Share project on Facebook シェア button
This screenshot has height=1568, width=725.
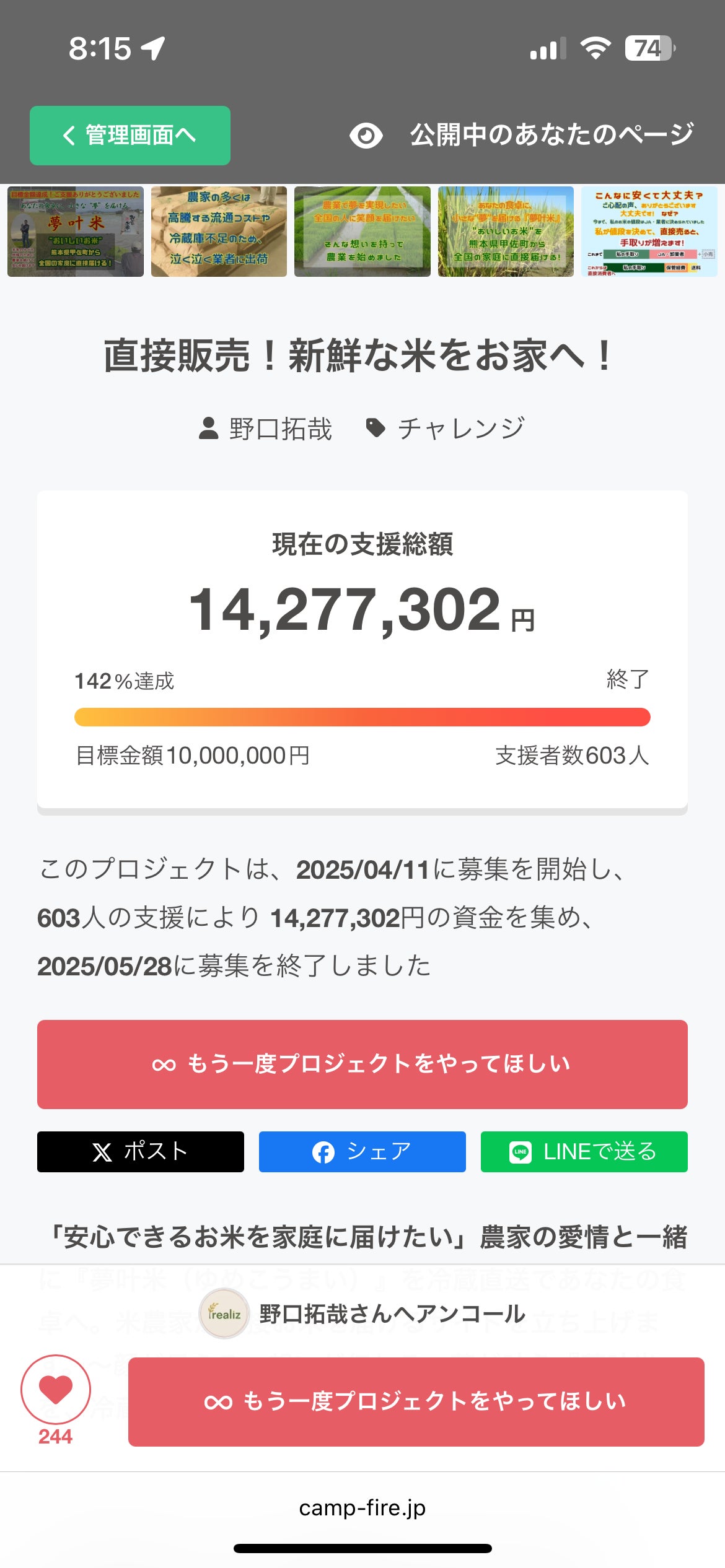[x=362, y=1152]
